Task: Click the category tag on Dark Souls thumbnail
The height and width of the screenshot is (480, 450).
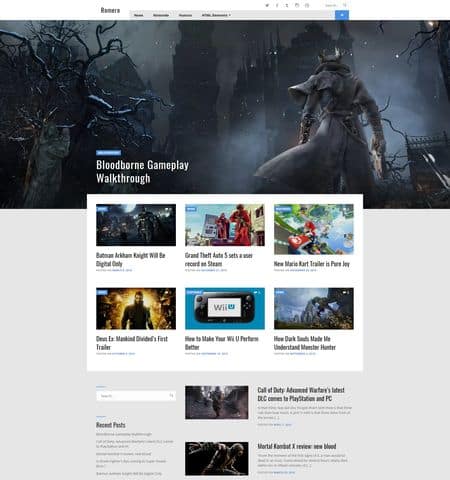Action: [280, 292]
